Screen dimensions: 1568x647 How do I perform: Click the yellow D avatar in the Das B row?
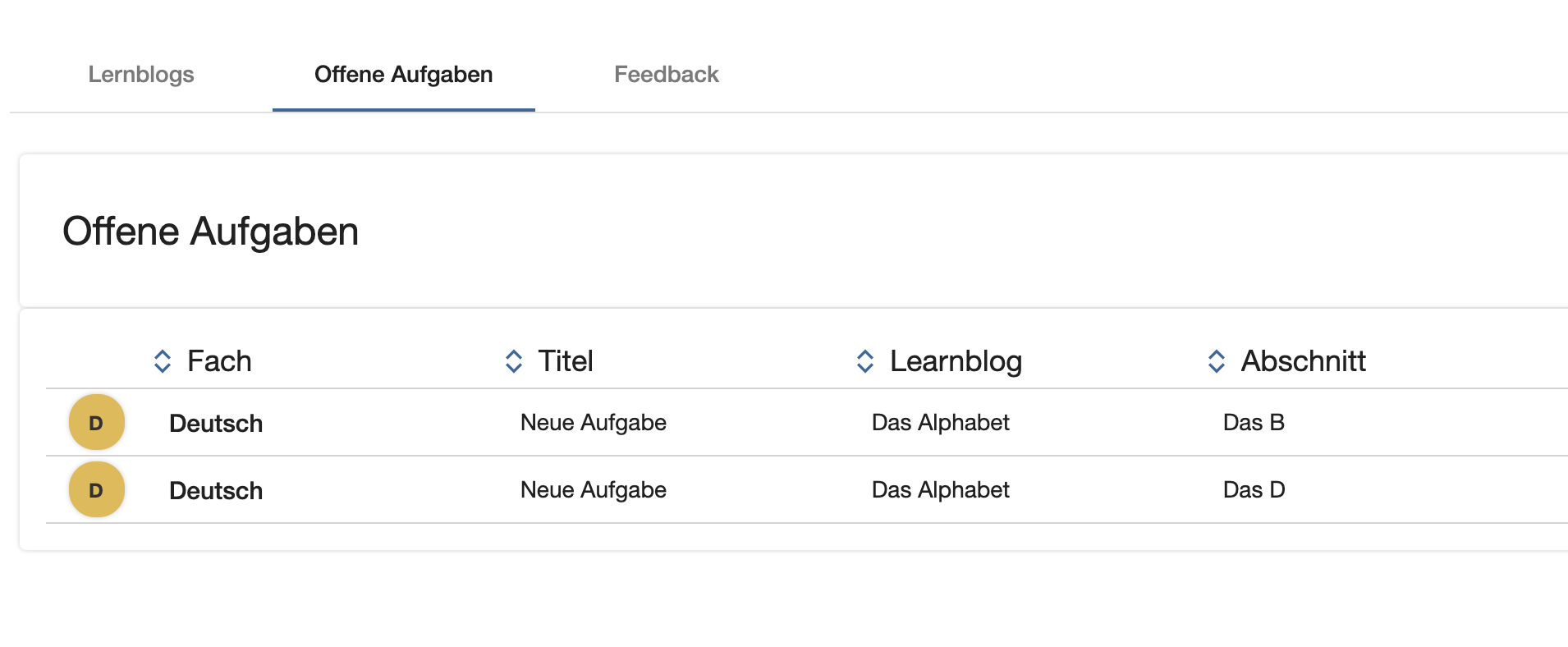[97, 423]
